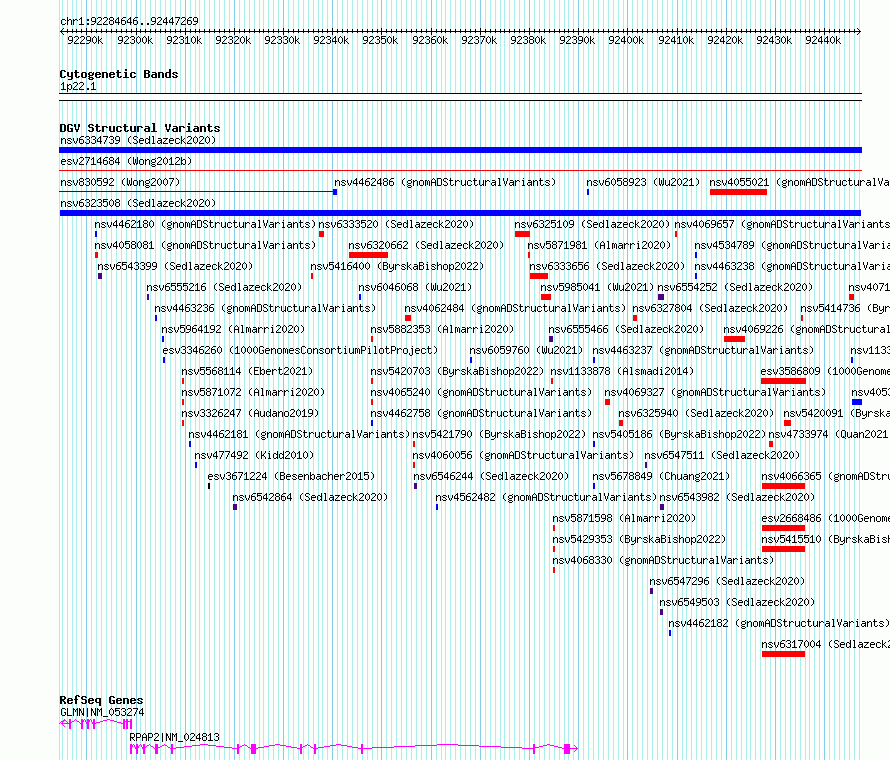This screenshot has width=890, height=760.
Task: Select nsv6555466 (Sedlazeck2020) label
Action: pos(625,329)
